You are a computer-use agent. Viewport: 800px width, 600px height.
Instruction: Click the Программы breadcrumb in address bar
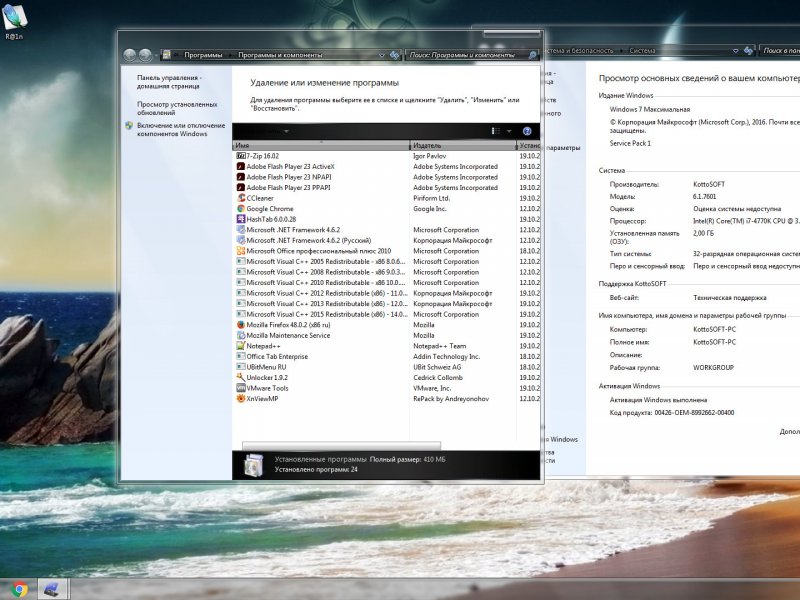click(x=203, y=55)
